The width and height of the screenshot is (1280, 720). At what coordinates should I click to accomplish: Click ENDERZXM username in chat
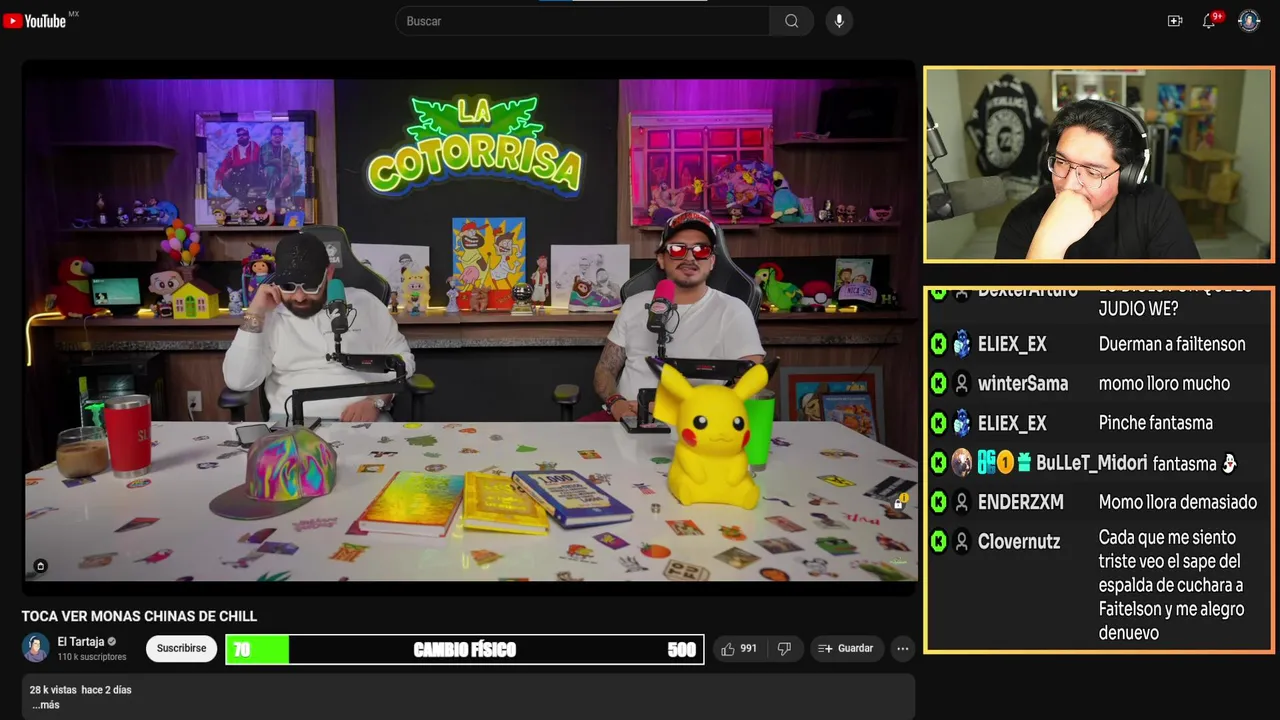1021,502
